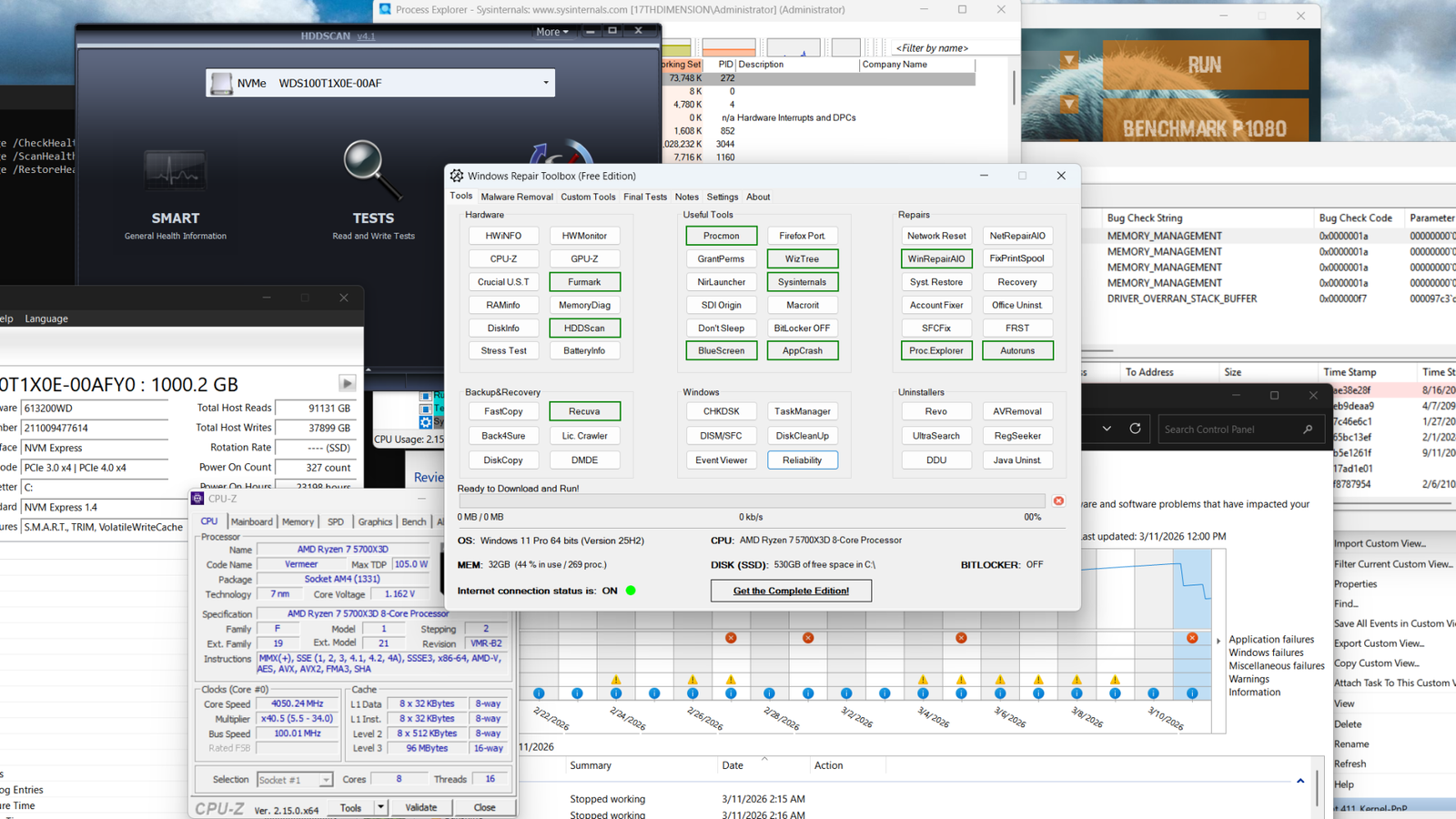Open SMART general health information in HDDScan
Viewport: 1456px width, 819px height.
pyautogui.click(x=175, y=171)
